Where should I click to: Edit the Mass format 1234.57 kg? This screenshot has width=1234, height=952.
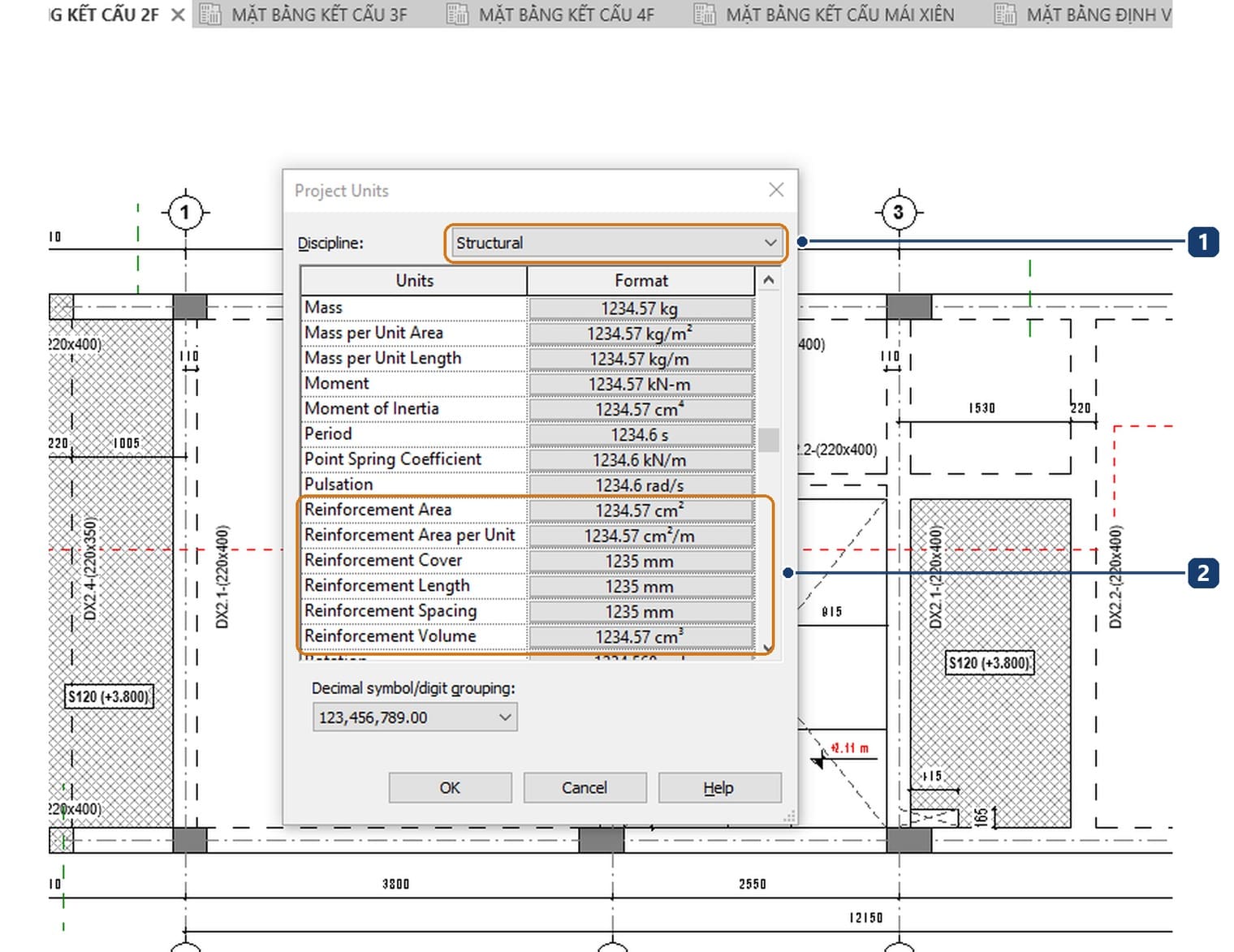[x=641, y=308]
